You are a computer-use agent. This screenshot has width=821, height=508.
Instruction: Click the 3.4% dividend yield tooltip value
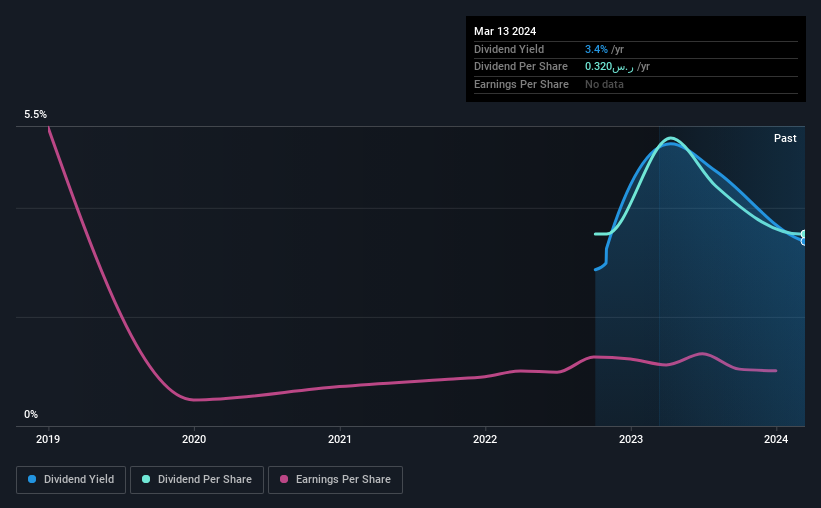[x=596, y=49]
